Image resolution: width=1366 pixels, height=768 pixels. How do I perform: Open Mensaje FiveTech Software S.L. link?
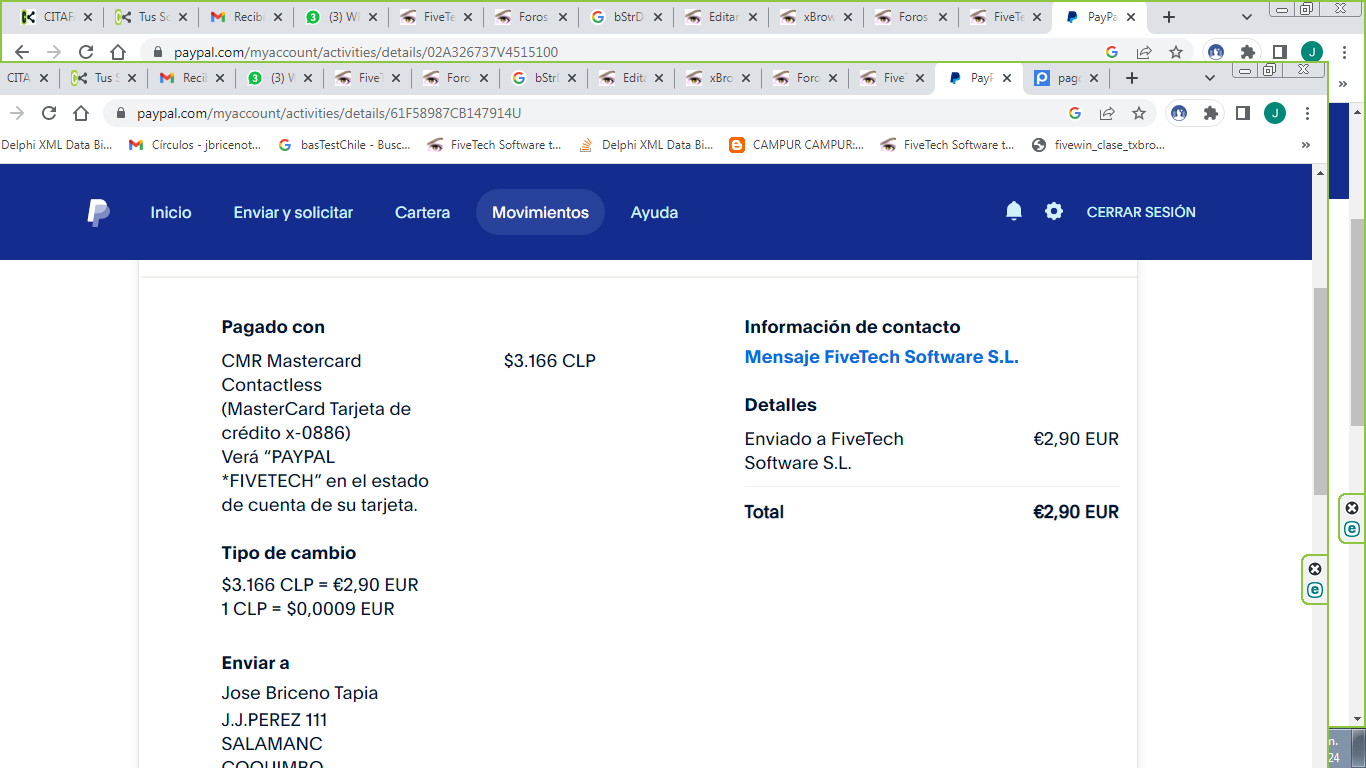tap(881, 357)
